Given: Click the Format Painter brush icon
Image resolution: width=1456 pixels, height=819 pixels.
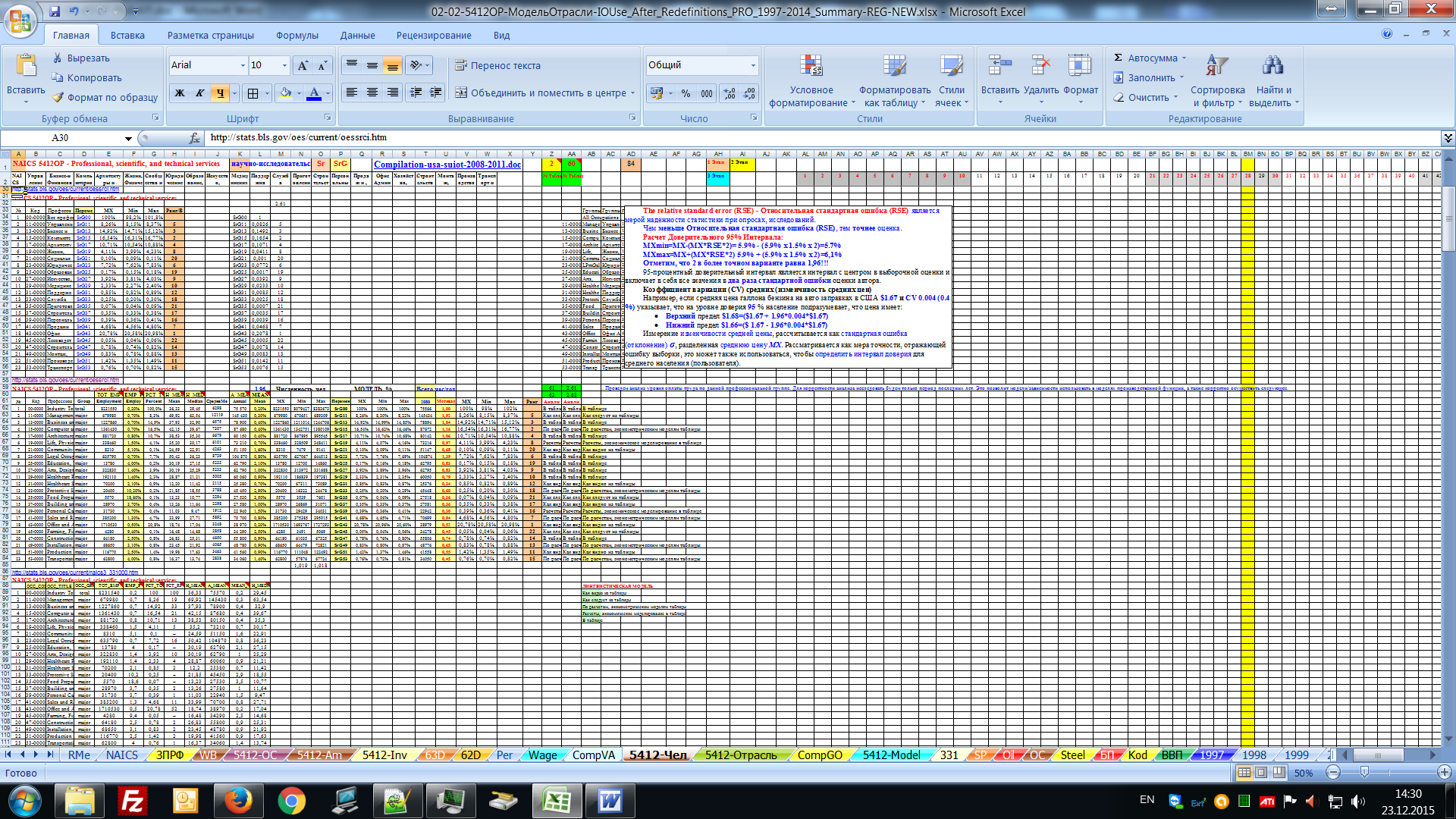Looking at the screenshot, I should click(x=58, y=97).
